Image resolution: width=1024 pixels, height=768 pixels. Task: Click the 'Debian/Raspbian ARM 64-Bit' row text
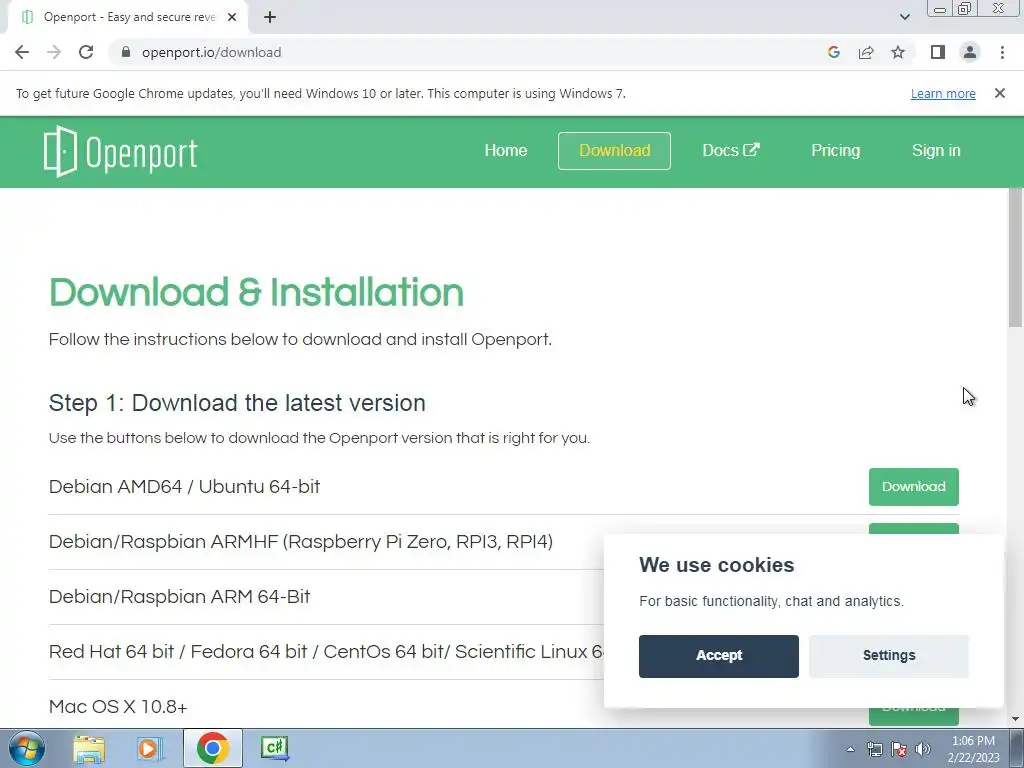180,597
